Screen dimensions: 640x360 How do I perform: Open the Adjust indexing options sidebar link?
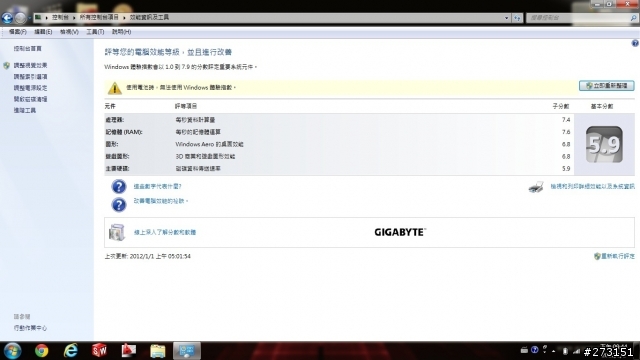30,77
